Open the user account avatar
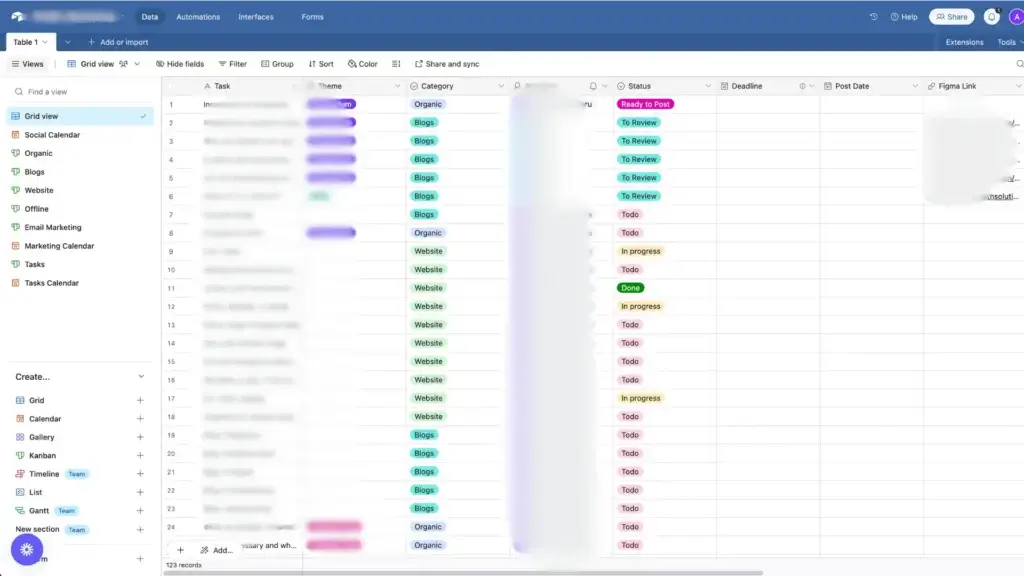The image size is (1024, 576). [1016, 17]
